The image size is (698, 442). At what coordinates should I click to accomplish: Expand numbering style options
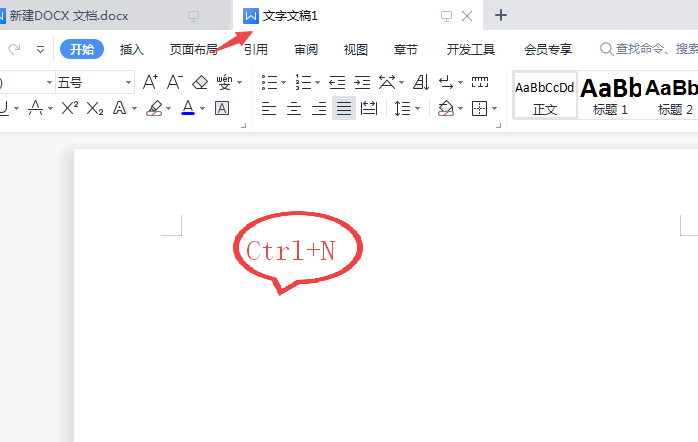[317, 82]
